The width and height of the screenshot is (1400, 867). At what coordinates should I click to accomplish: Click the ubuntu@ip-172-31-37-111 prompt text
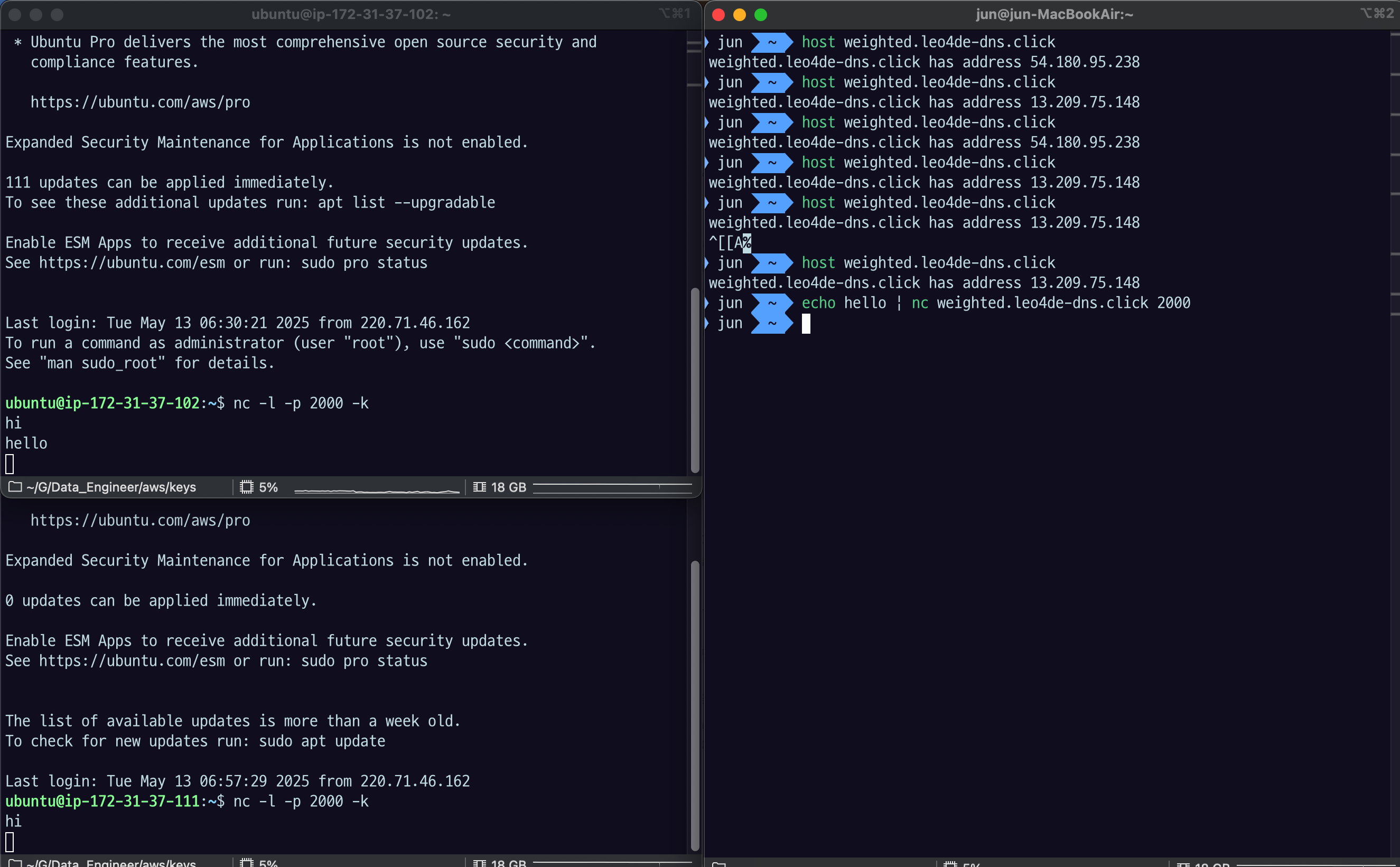coord(102,801)
